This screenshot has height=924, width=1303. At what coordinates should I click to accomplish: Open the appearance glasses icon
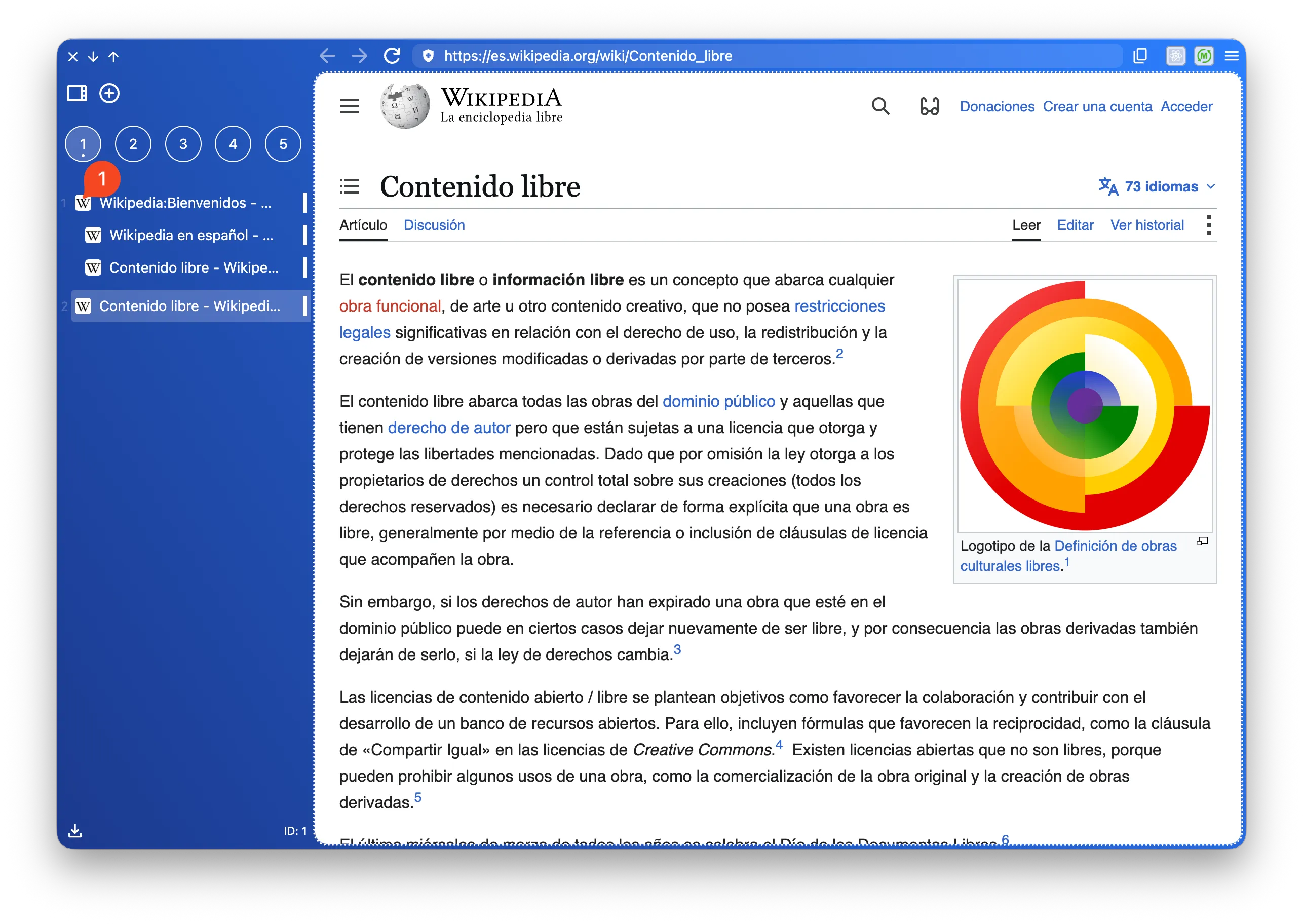point(929,106)
